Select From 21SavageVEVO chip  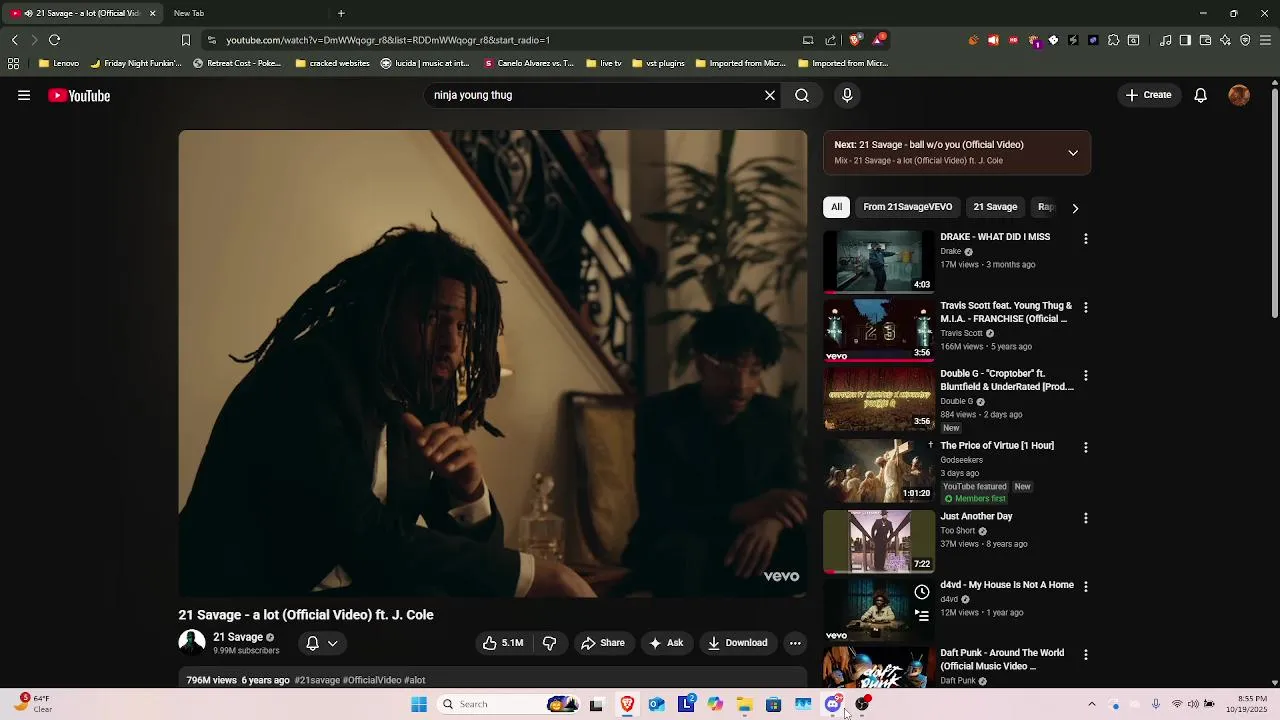click(x=908, y=207)
